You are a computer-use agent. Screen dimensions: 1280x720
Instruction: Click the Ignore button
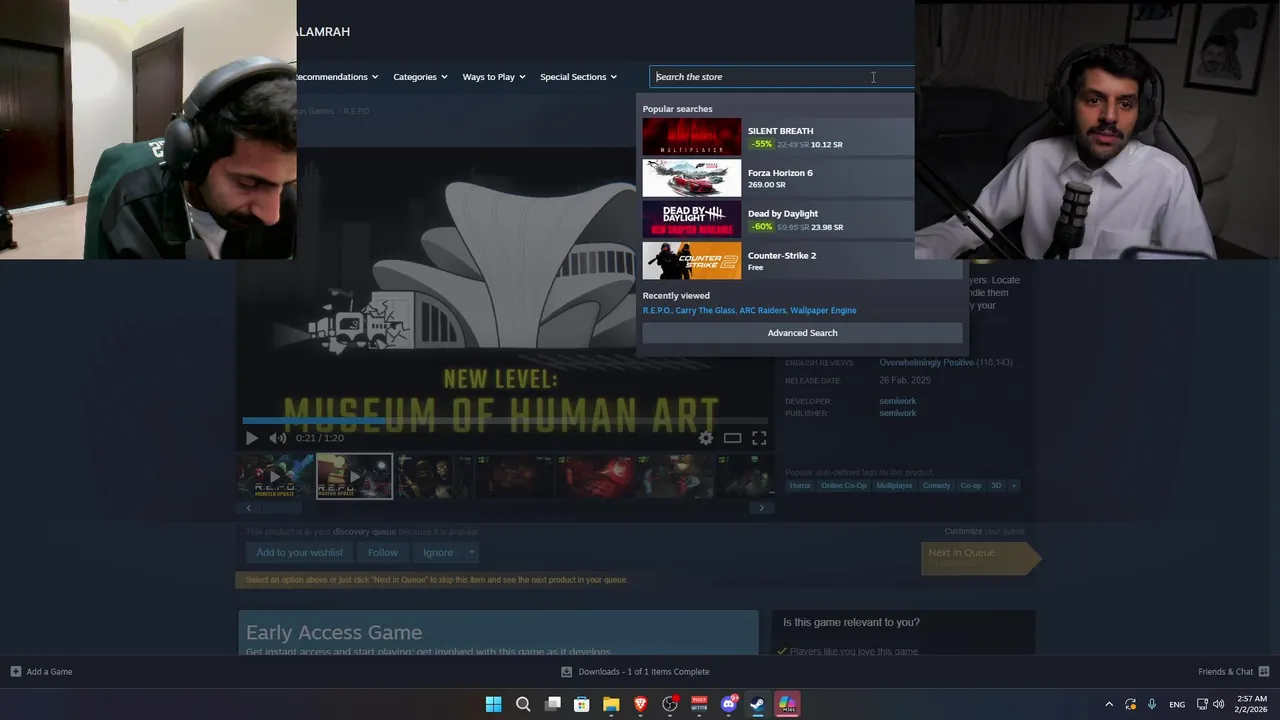438,552
